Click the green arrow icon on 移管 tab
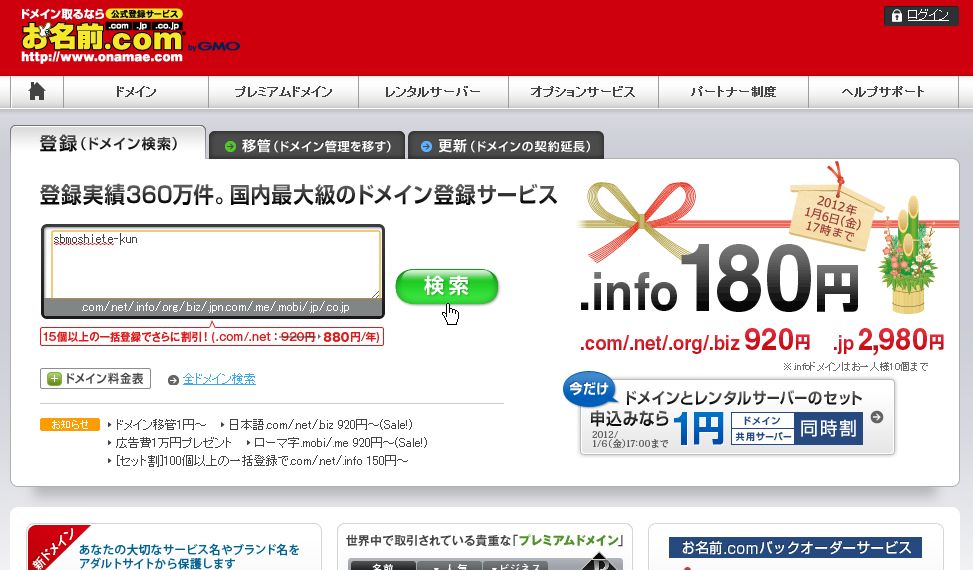 (x=230, y=146)
